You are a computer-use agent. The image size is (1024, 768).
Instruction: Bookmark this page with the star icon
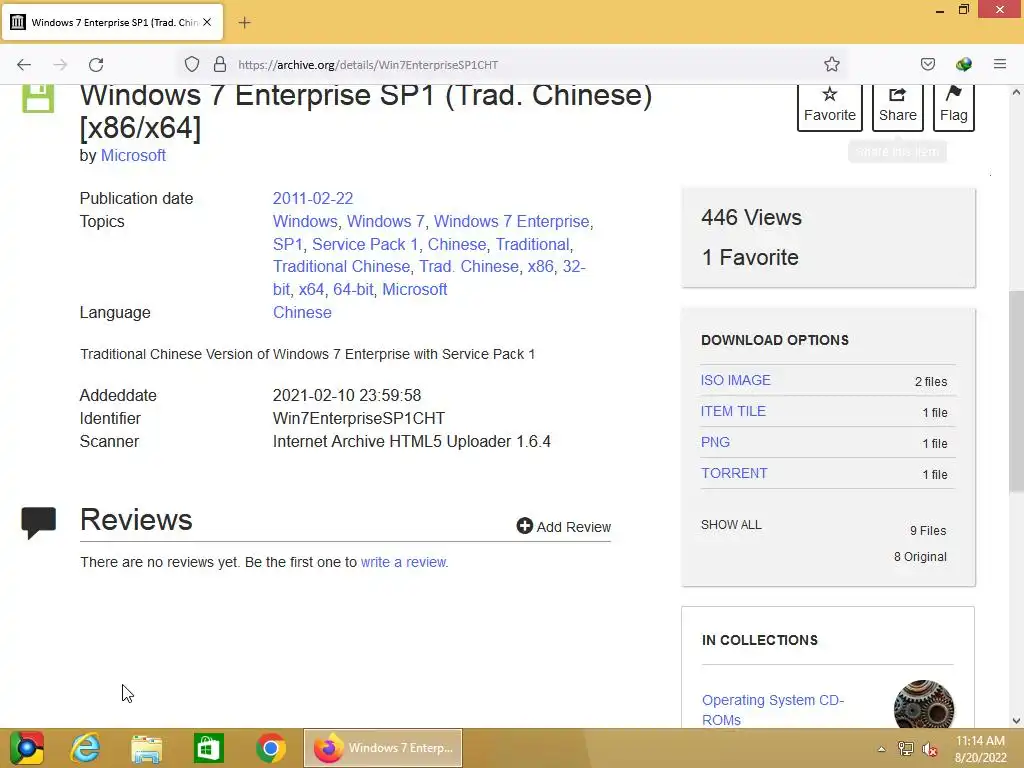(831, 64)
